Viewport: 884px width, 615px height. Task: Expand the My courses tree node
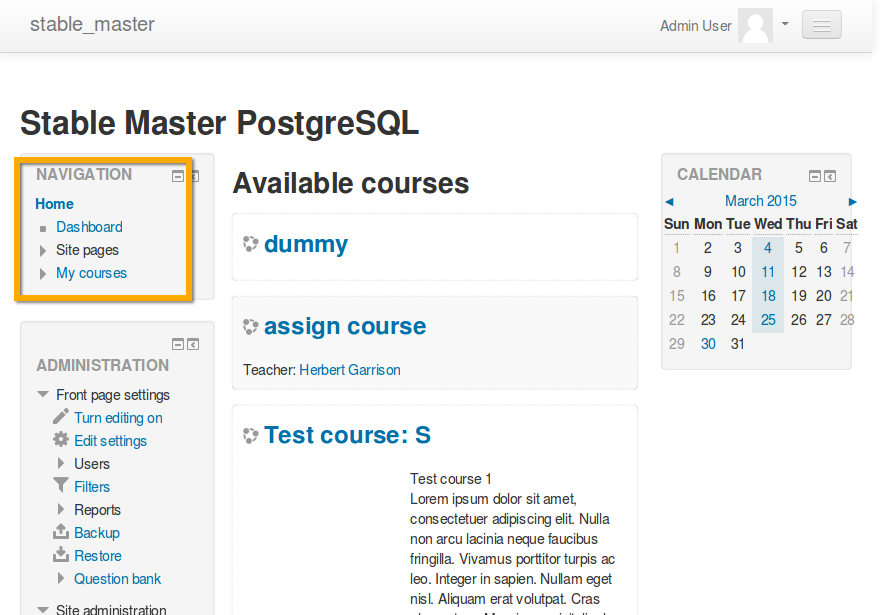click(x=43, y=274)
